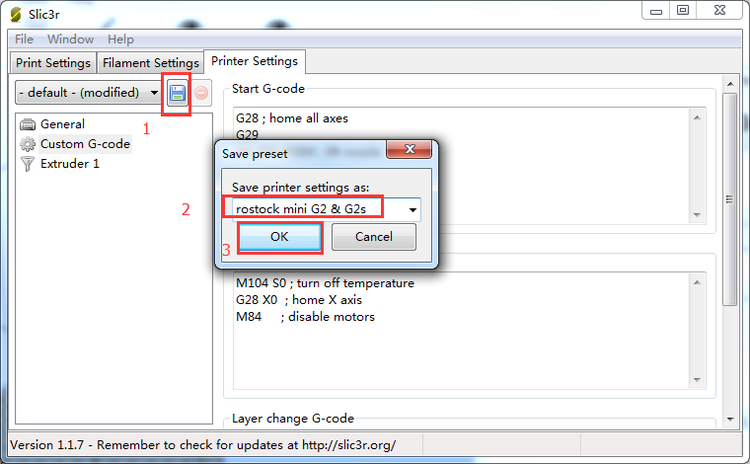The height and width of the screenshot is (464, 750).
Task: Confirm with OK in Save preset dialog
Action: click(279, 237)
